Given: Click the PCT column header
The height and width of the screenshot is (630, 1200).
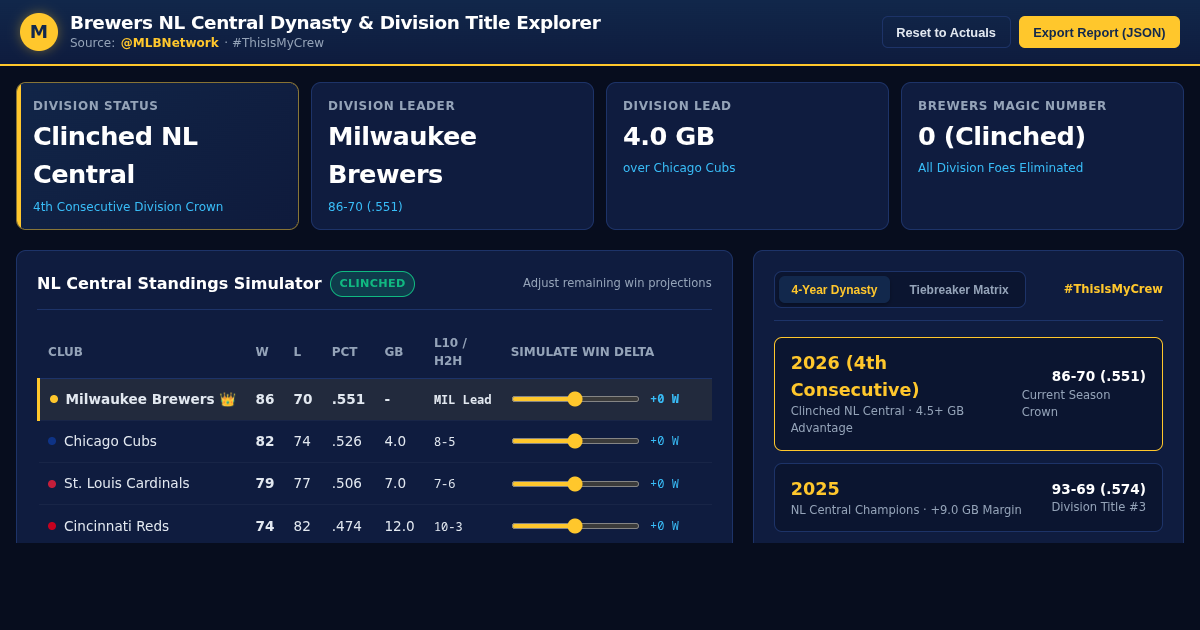Looking at the screenshot, I should (344, 352).
